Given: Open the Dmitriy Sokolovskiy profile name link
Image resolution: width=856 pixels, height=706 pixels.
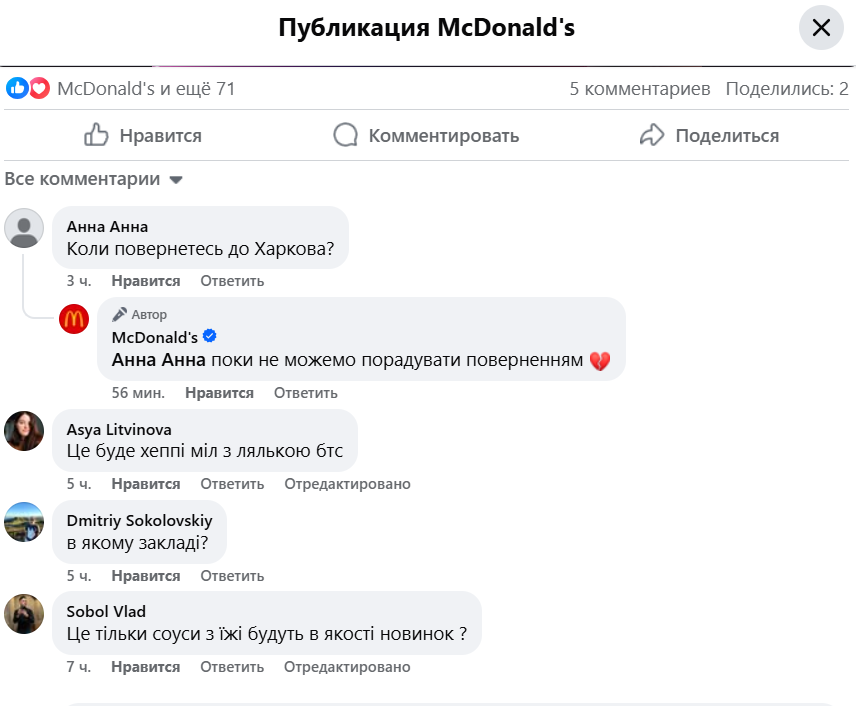Looking at the screenshot, I should tap(139, 520).
